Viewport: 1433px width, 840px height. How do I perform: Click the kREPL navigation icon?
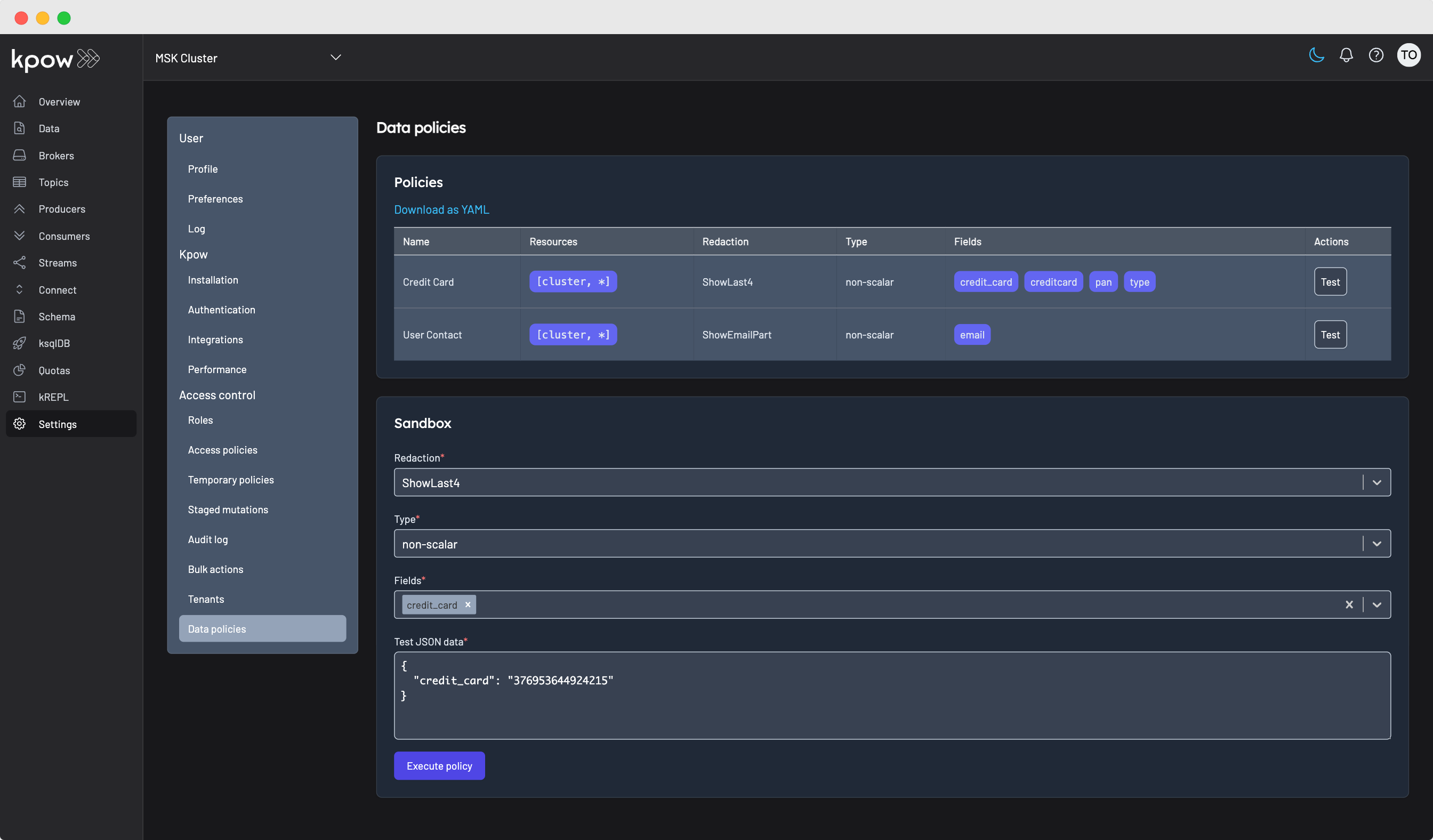(x=19, y=397)
